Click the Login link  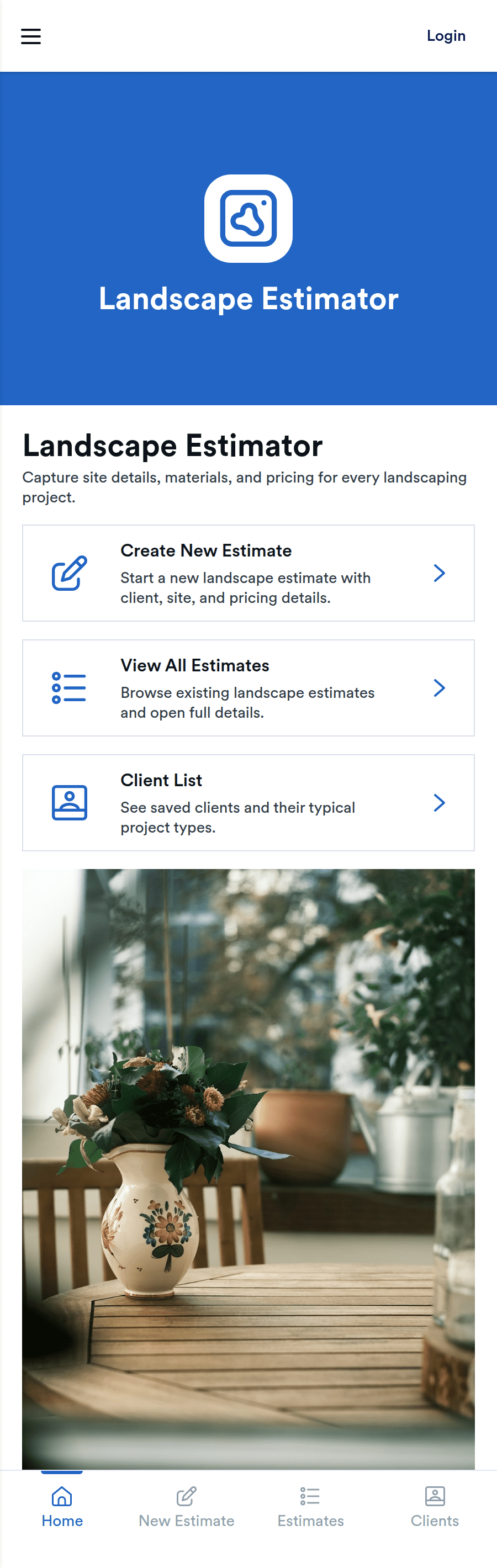click(x=446, y=36)
